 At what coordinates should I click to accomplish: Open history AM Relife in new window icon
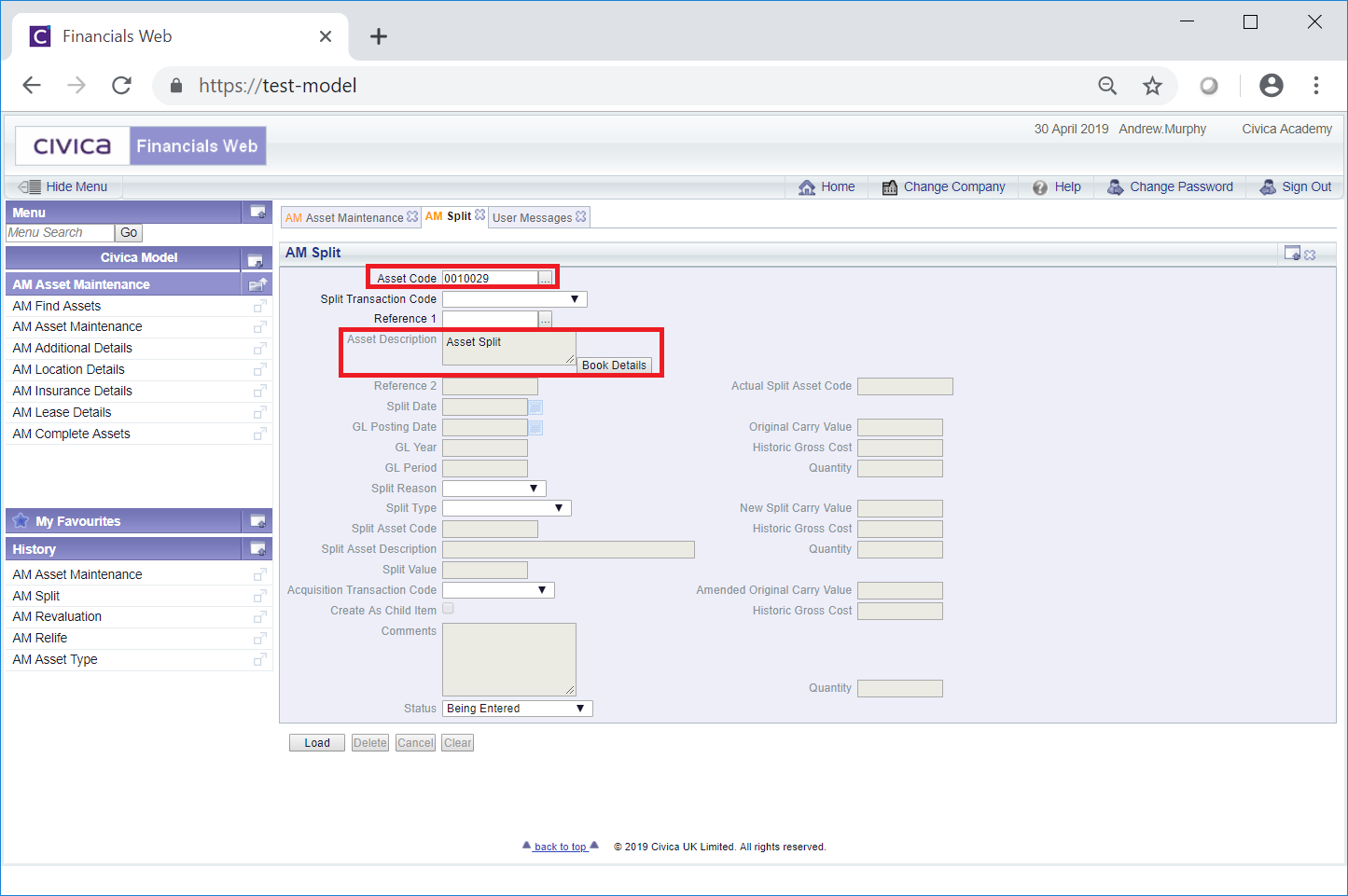click(x=260, y=638)
